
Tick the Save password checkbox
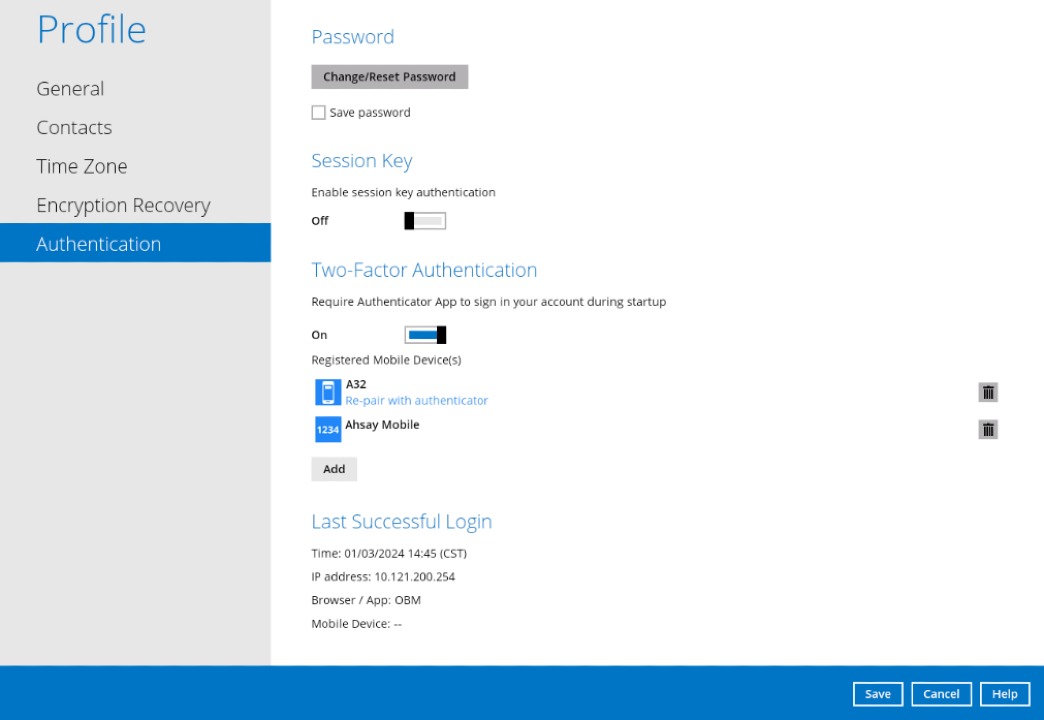(319, 113)
